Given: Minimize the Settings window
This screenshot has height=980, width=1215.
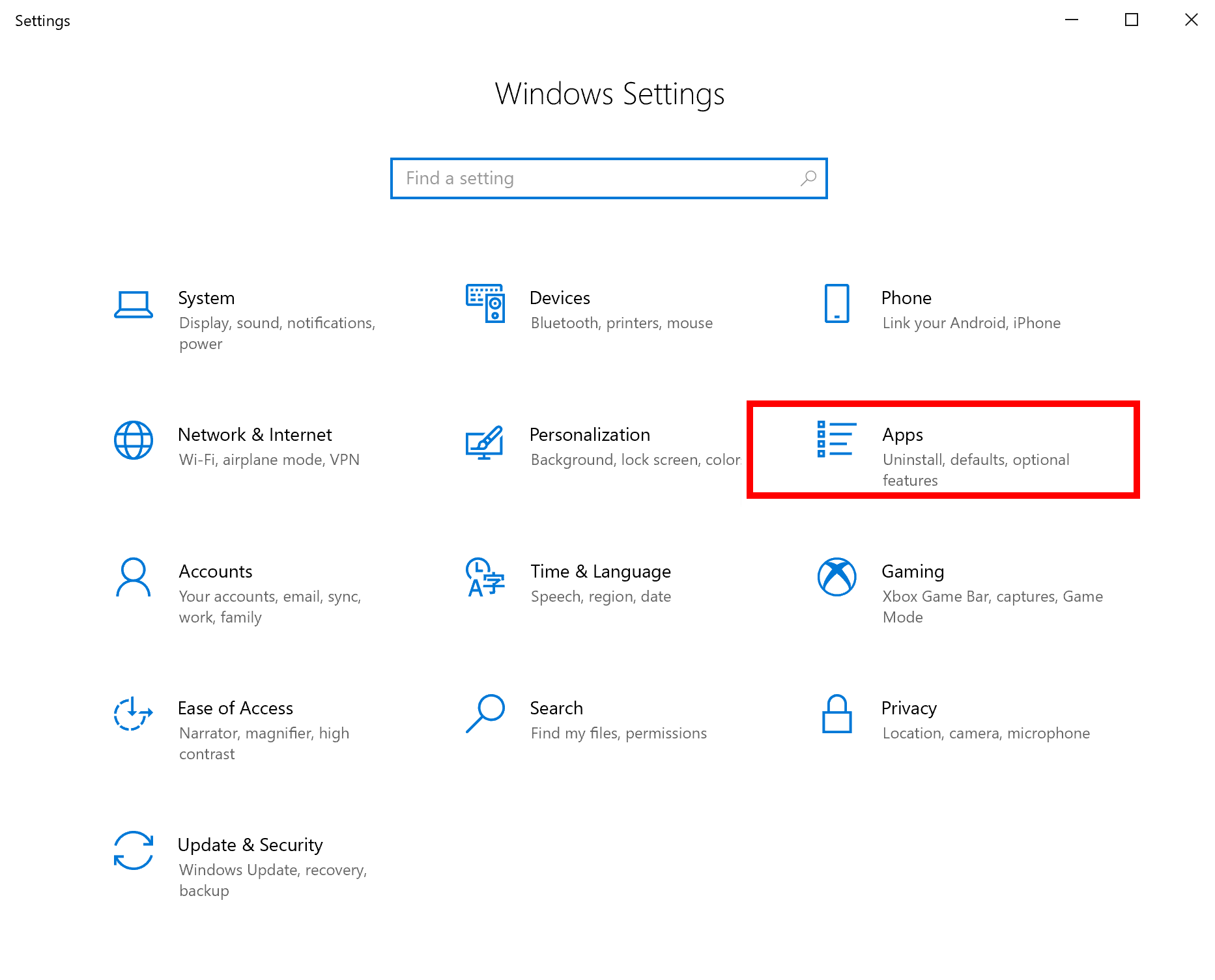Looking at the screenshot, I should pyautogui.click(x=1072, y=20).
